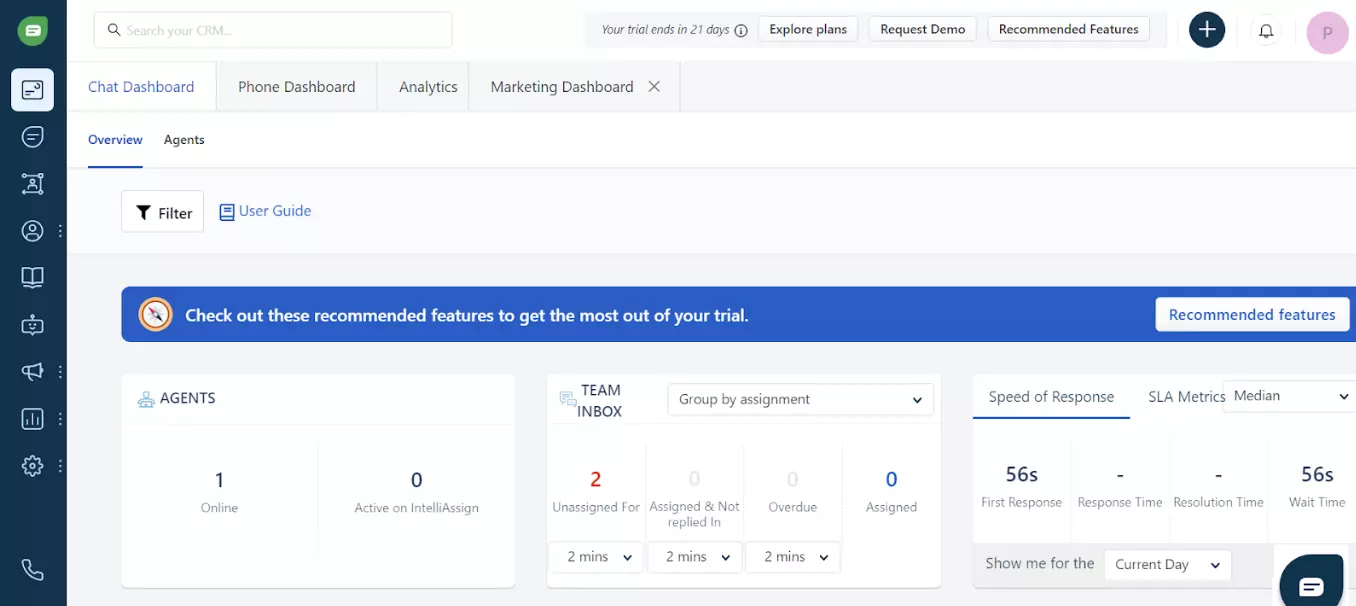This screenshot has height=606, width=1356.
Task: Switch to the Agents sub-tab
Action: pyautogui.click(x=184, y=140)
